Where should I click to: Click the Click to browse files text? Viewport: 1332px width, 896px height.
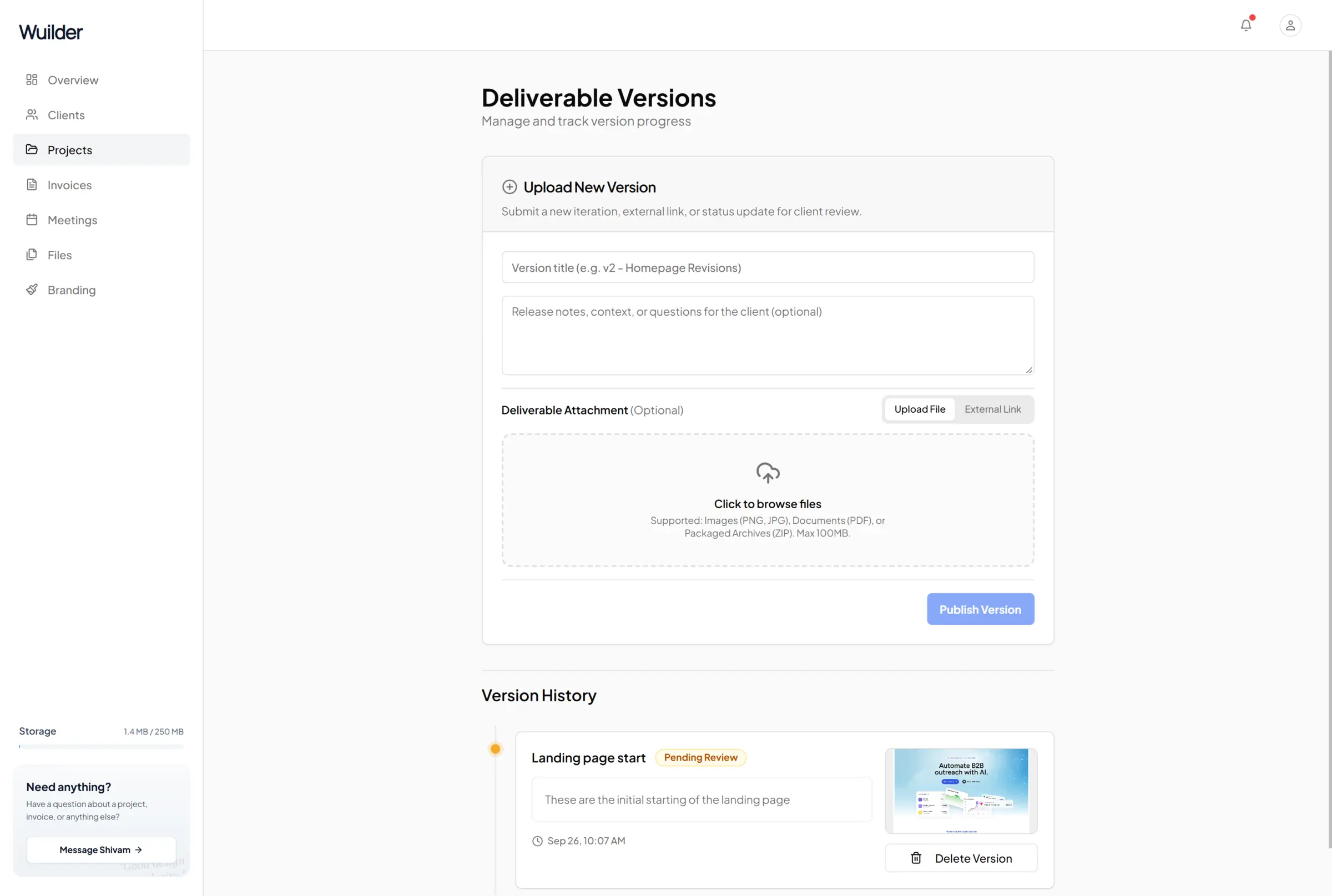(x=767, y=503)
